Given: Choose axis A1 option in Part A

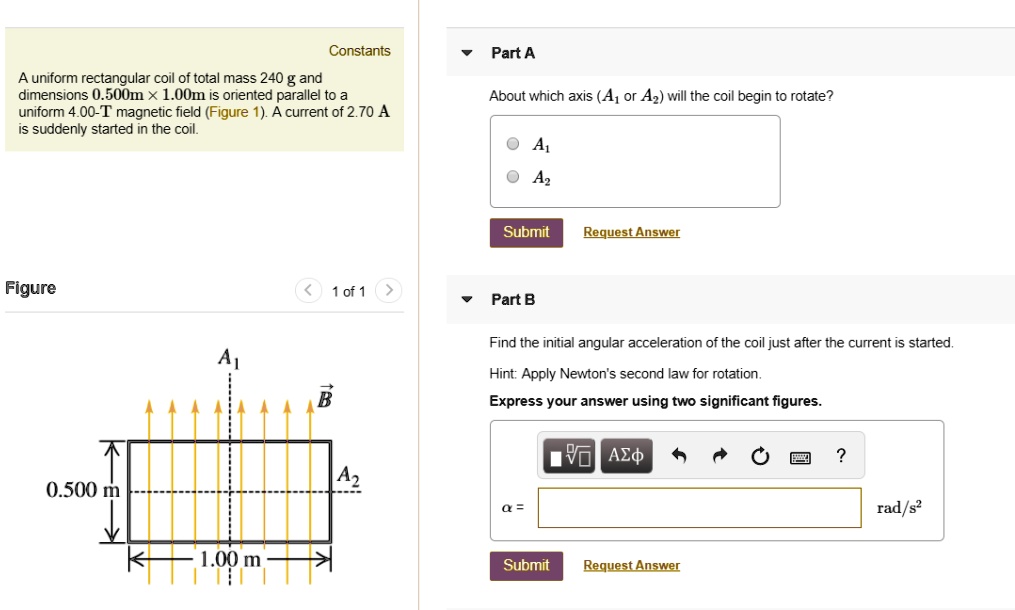Looking at the screenshot, I should pos(511,143).
